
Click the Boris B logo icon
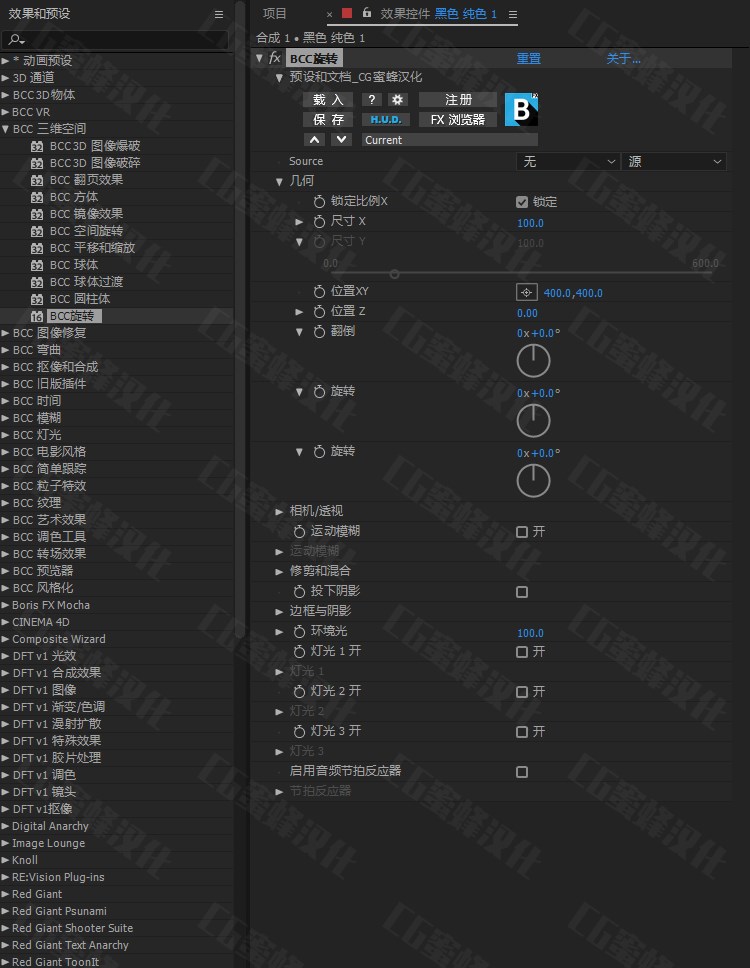pyautogui.click(x=521, y=109)
